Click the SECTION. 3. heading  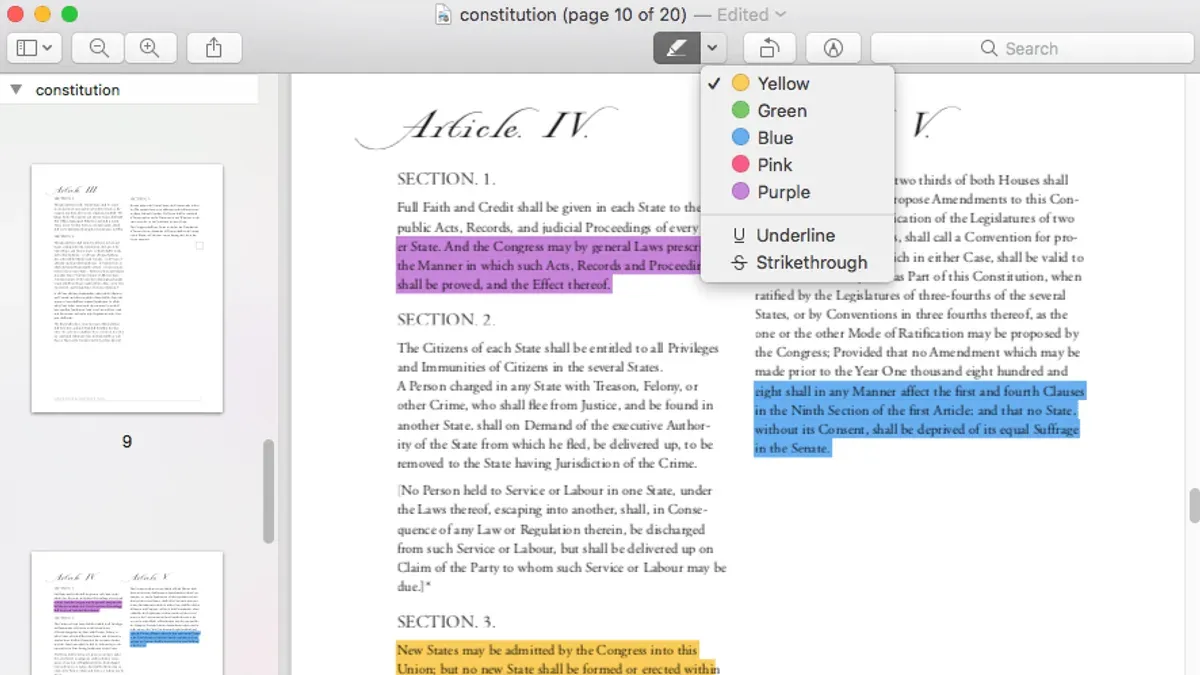[446, 622]
